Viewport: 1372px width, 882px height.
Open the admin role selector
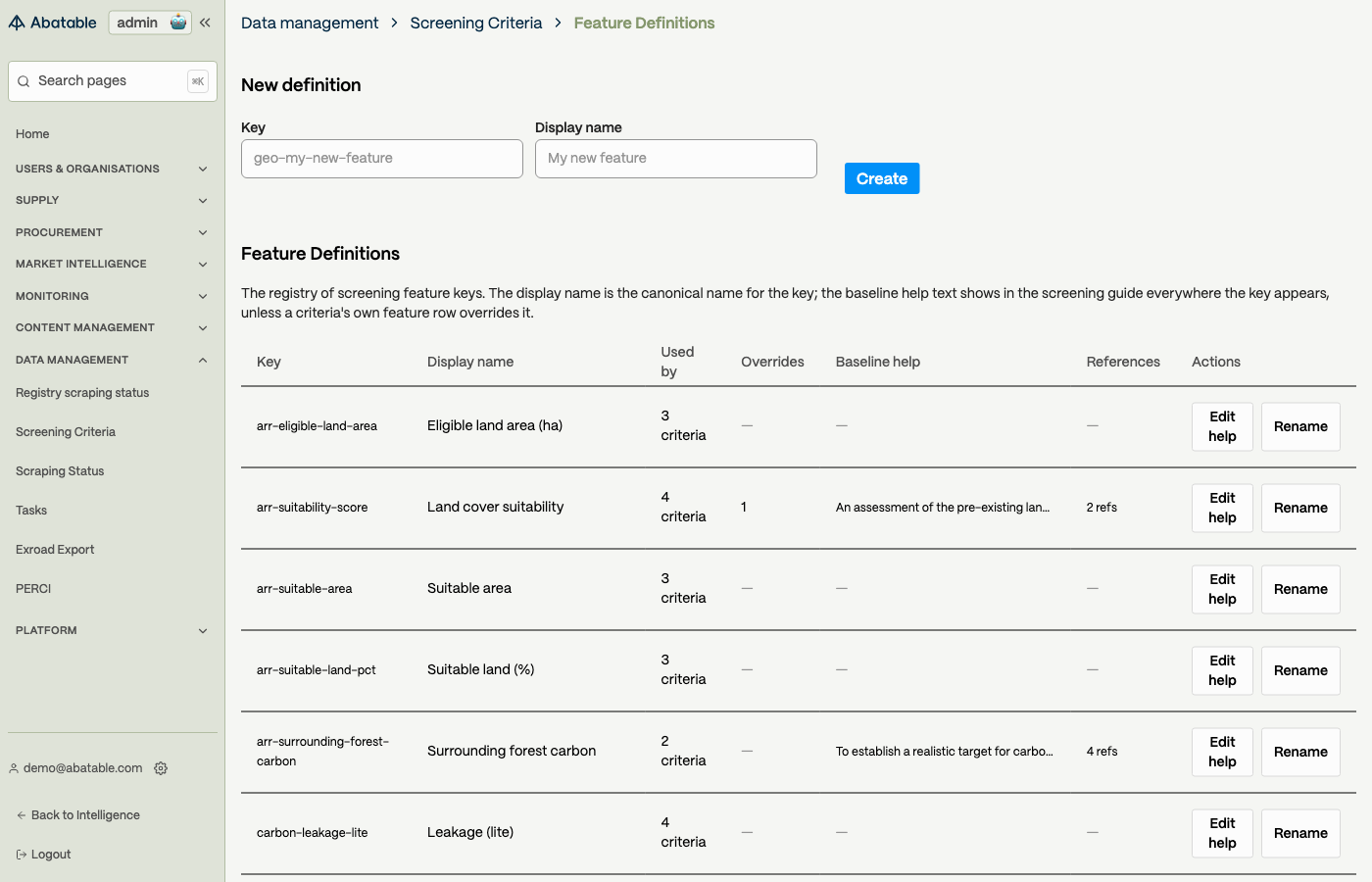click(150, 23)
